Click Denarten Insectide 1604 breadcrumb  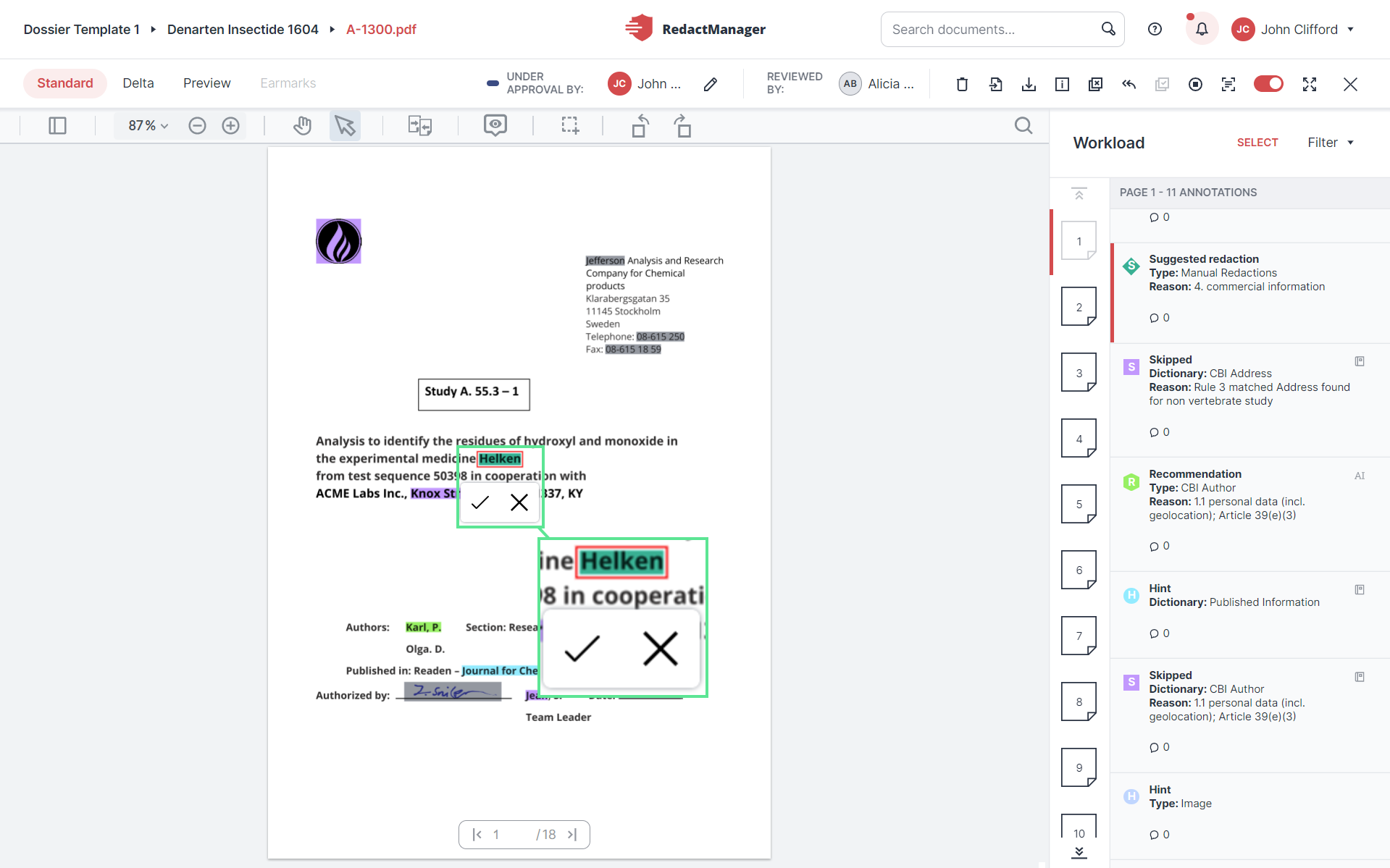tap(243, 30)
